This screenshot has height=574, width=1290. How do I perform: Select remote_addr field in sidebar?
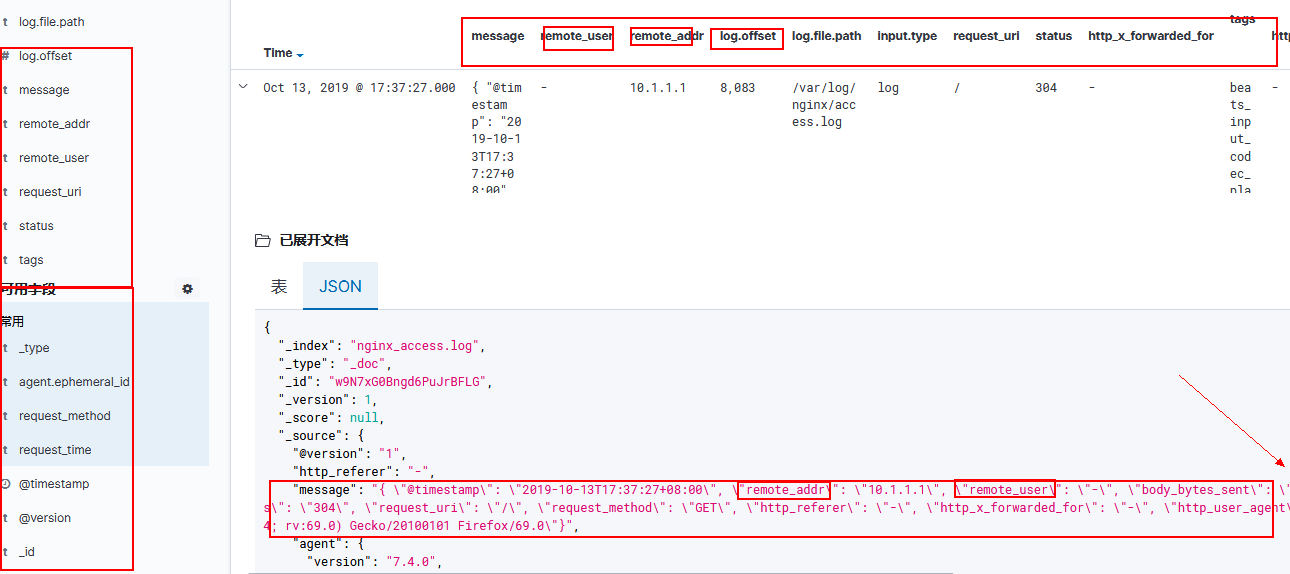[55, 124]
